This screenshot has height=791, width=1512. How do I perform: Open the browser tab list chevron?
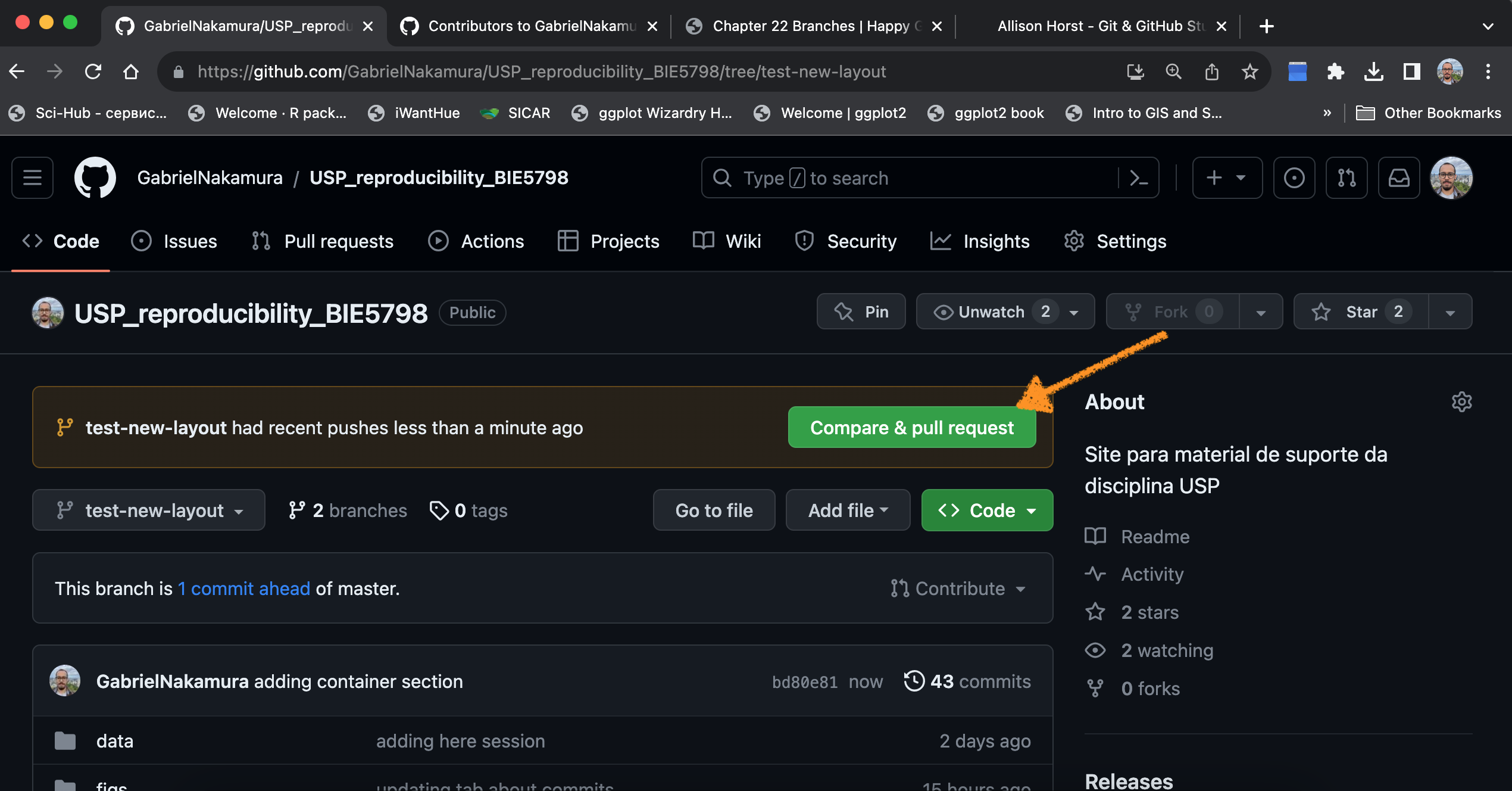(x=1488, y=26)
